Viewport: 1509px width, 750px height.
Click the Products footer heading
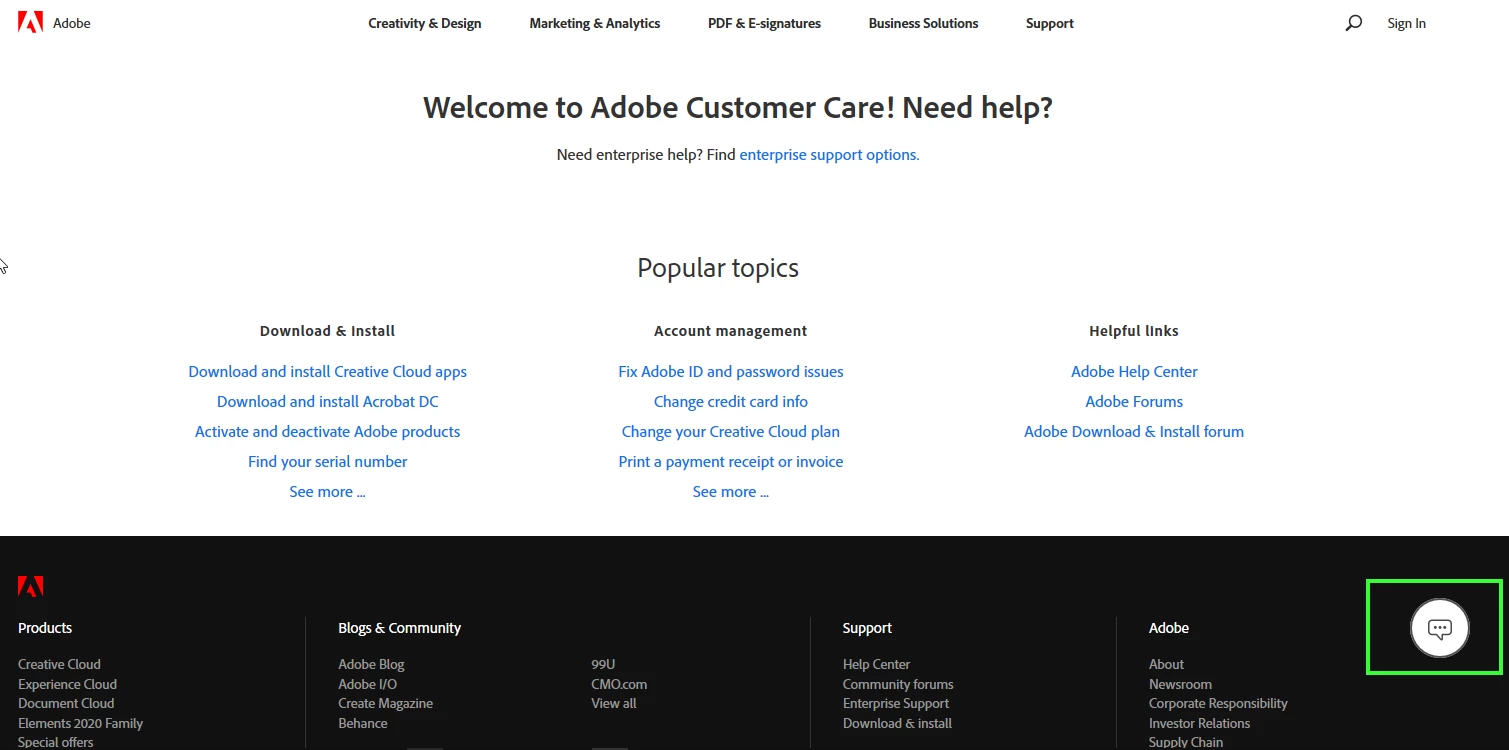[45, 628]
